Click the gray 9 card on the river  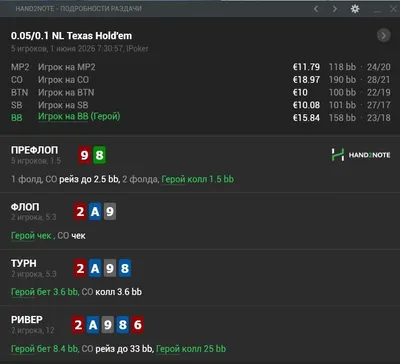click(108, 324)
